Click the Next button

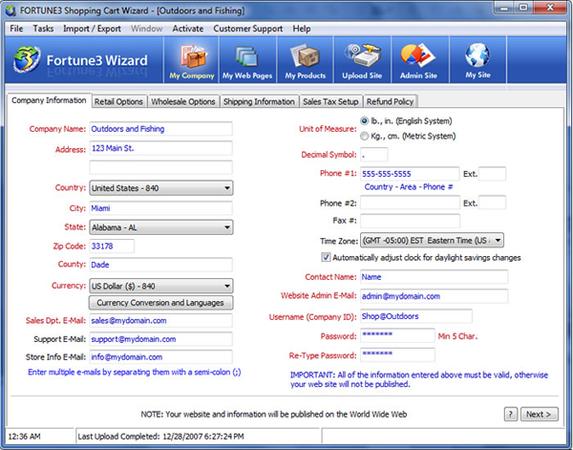(539, 414)
